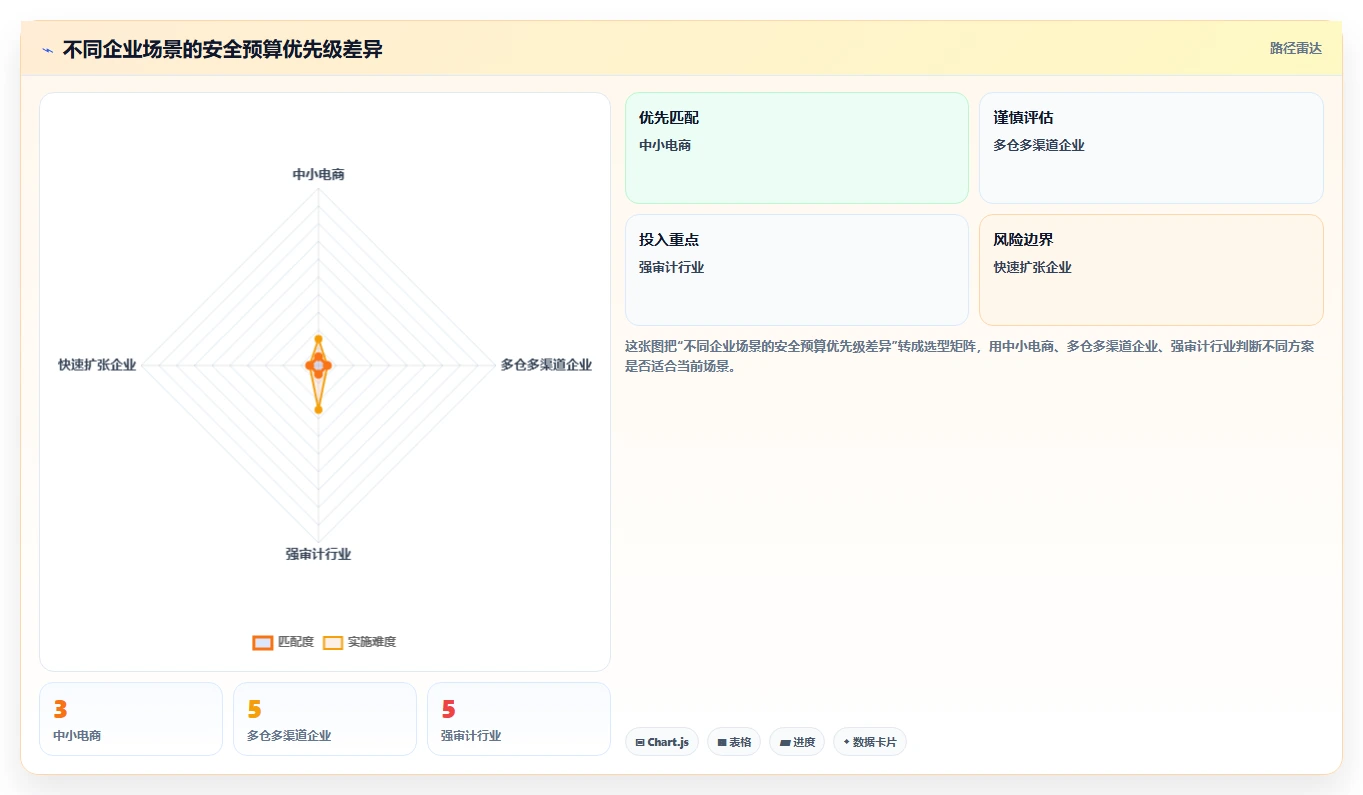
Task: Click the description paragraph starting 这张图把
Action: click(970, 356)
